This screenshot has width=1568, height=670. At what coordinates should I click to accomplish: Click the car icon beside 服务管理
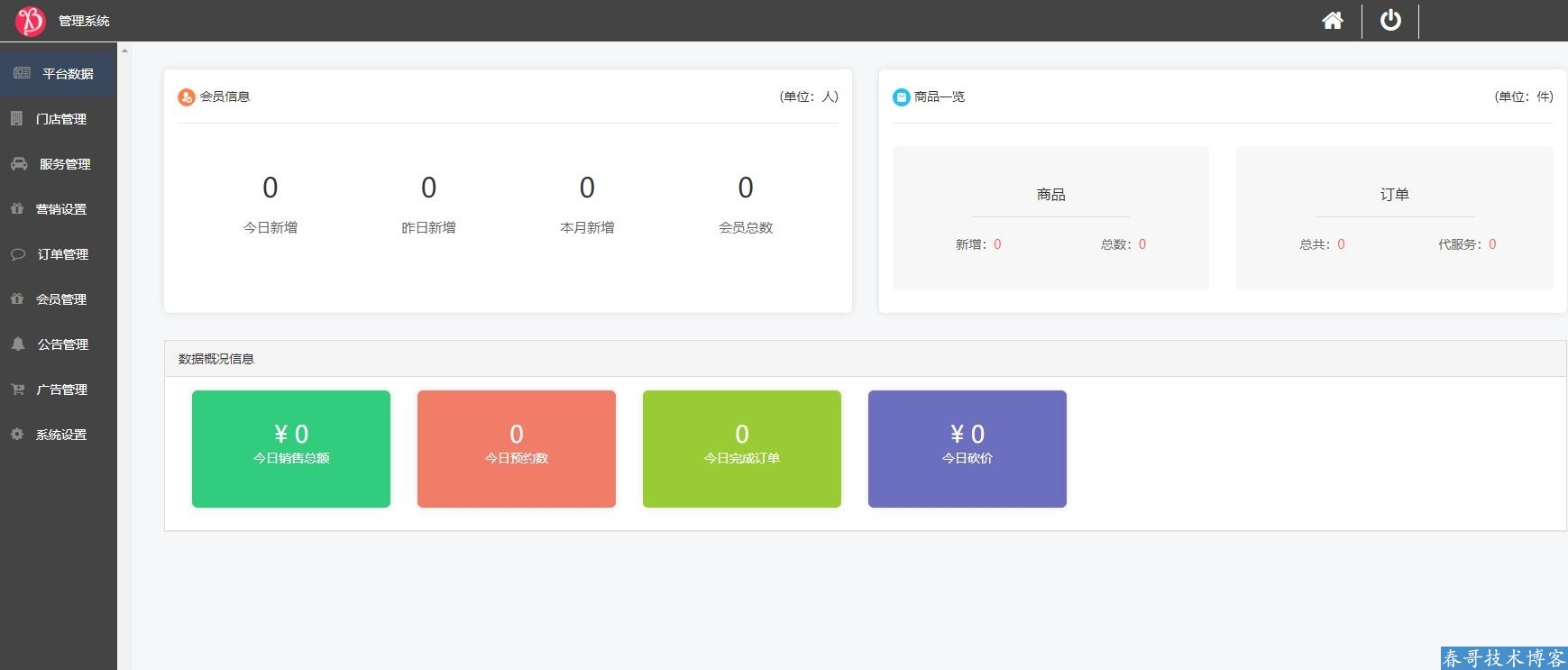click(19, 164)
